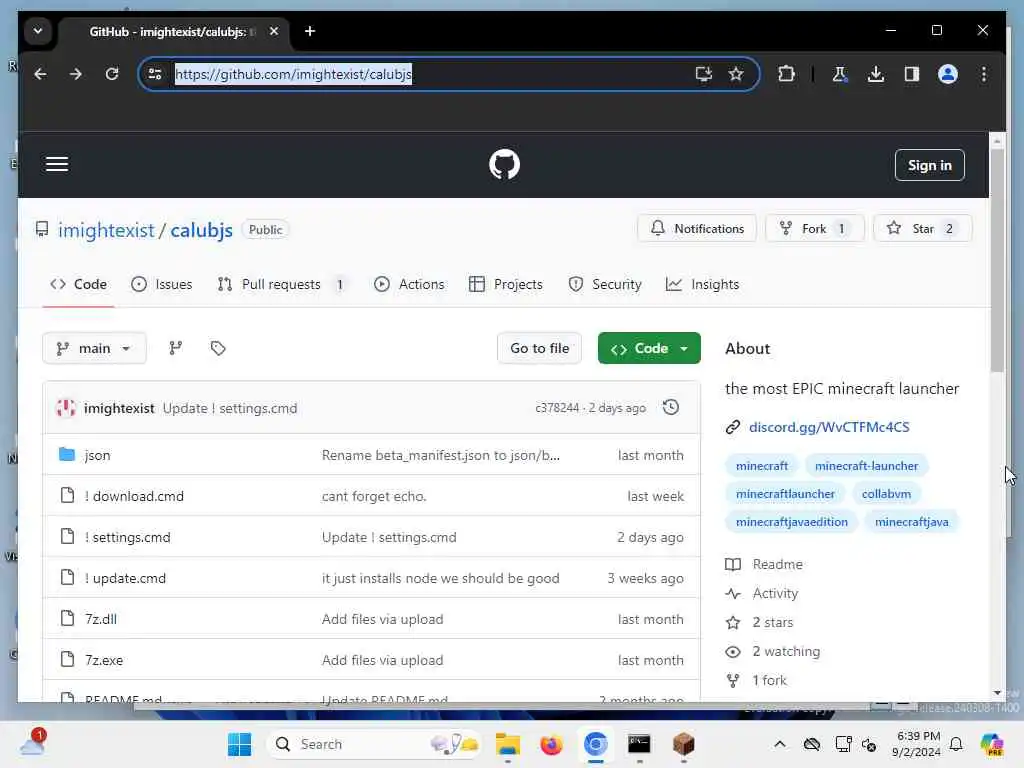The height and width of the screenshot is (768, 1024).
Task: Click the Go to file button
Action: tap(539, 348)
